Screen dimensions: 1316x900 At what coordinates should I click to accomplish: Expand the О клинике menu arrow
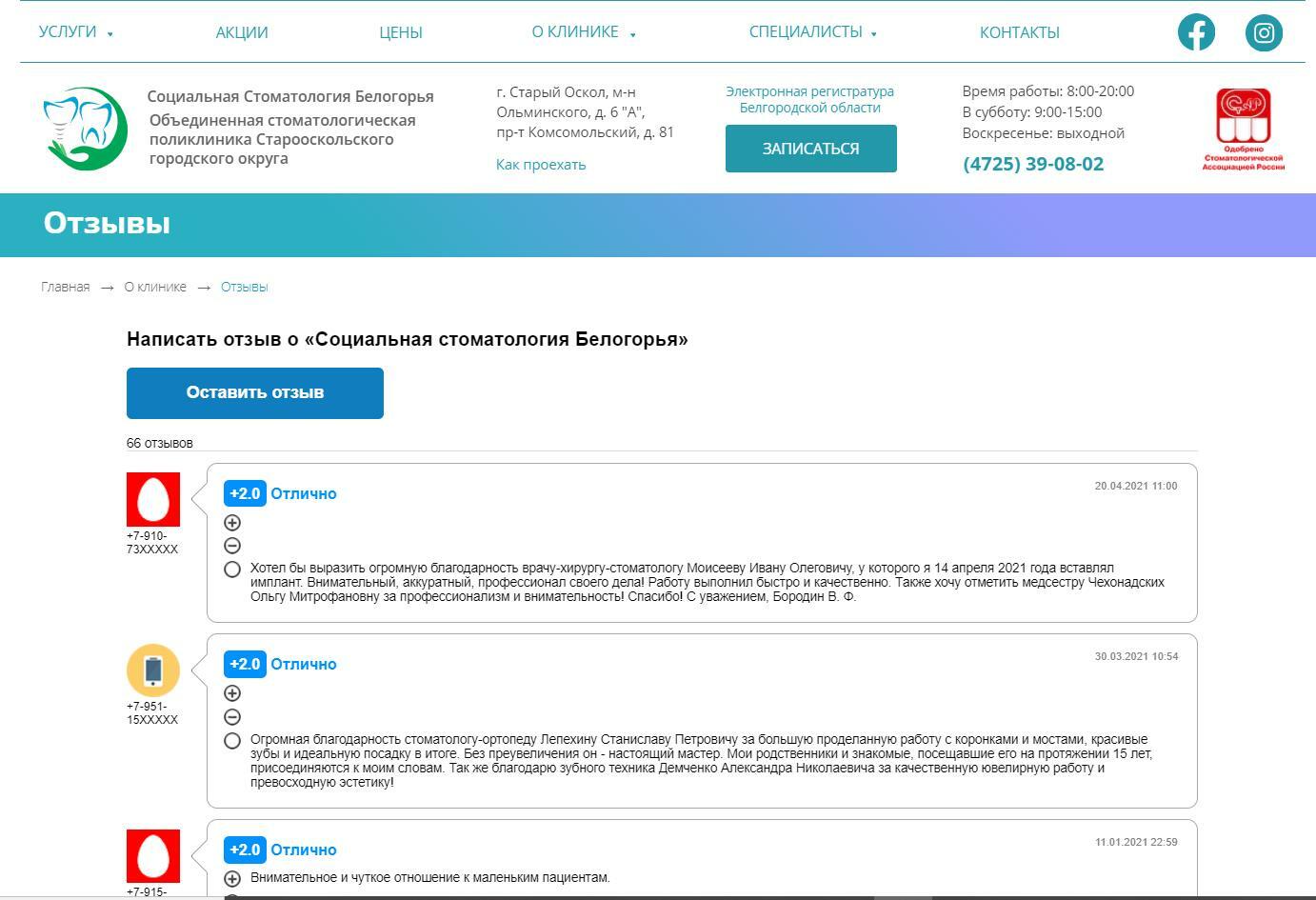tap(633, 34)
